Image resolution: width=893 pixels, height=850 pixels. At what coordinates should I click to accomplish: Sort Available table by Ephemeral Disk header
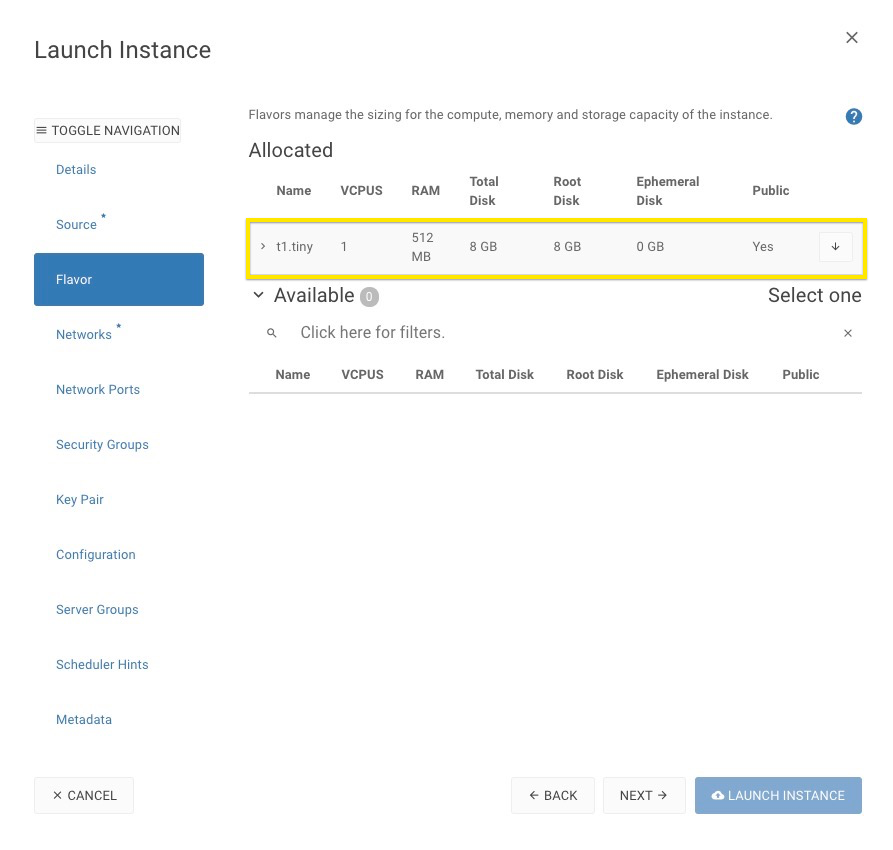(702, 375)
